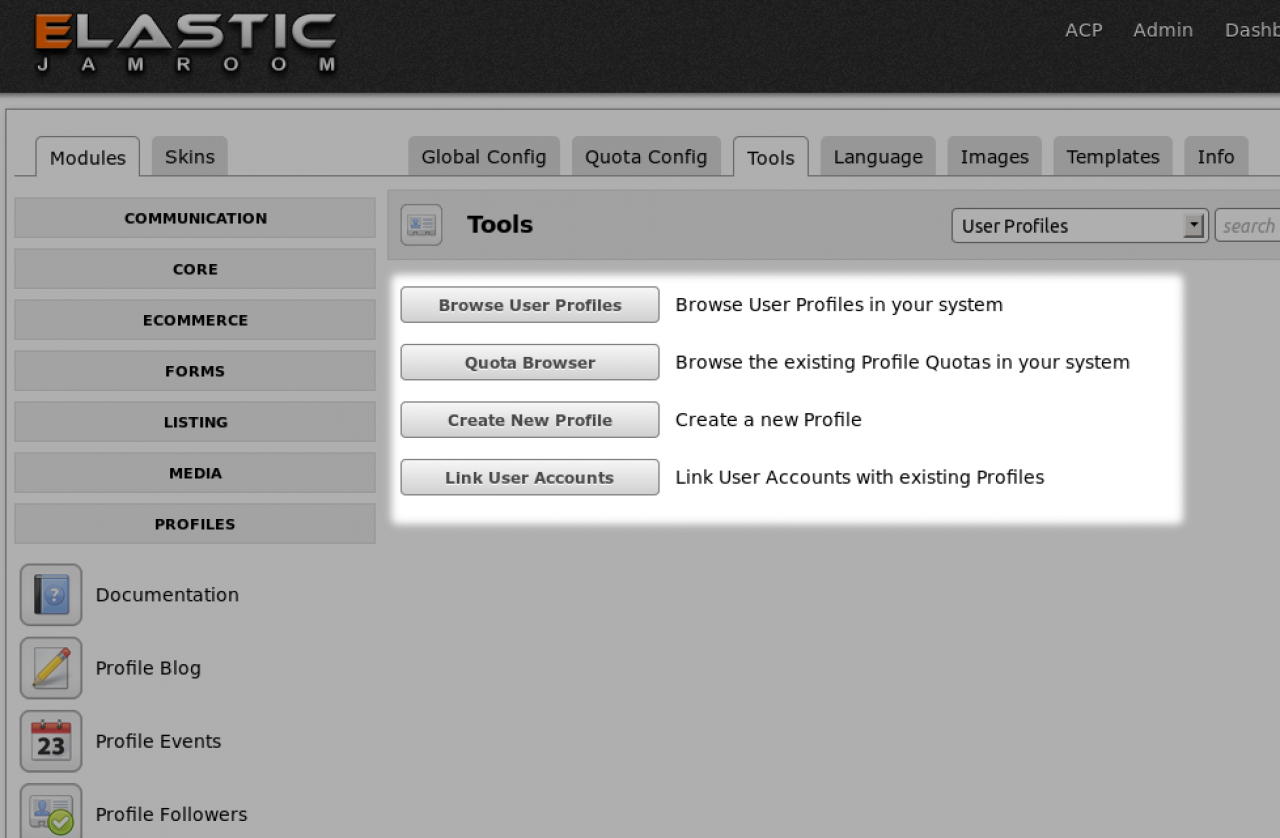The image size is (1280, 838).
Task: Open the Profile Blog pencil icon
Action: tap(51, 668)
